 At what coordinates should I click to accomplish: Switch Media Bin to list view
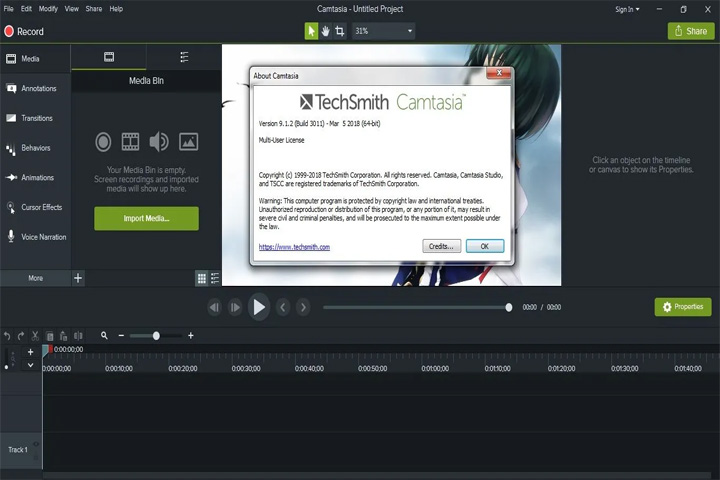215,278
